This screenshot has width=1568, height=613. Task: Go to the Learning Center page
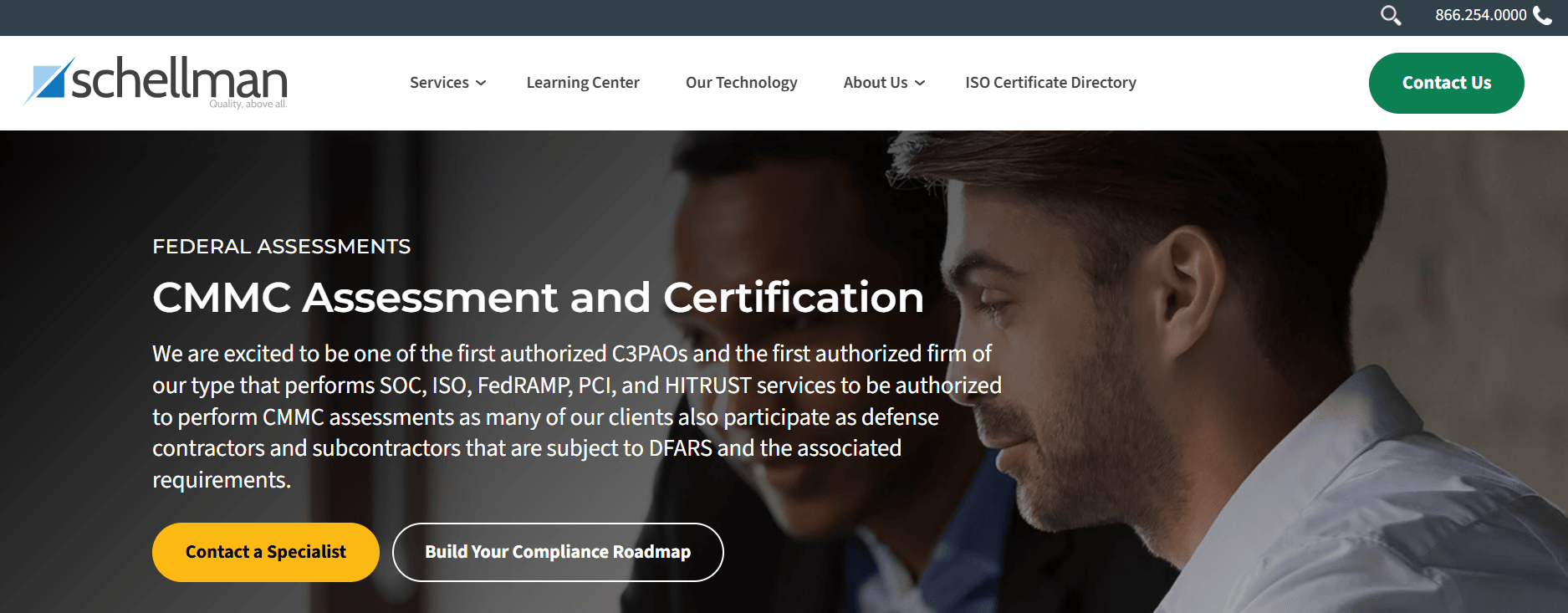pos(583,83)
